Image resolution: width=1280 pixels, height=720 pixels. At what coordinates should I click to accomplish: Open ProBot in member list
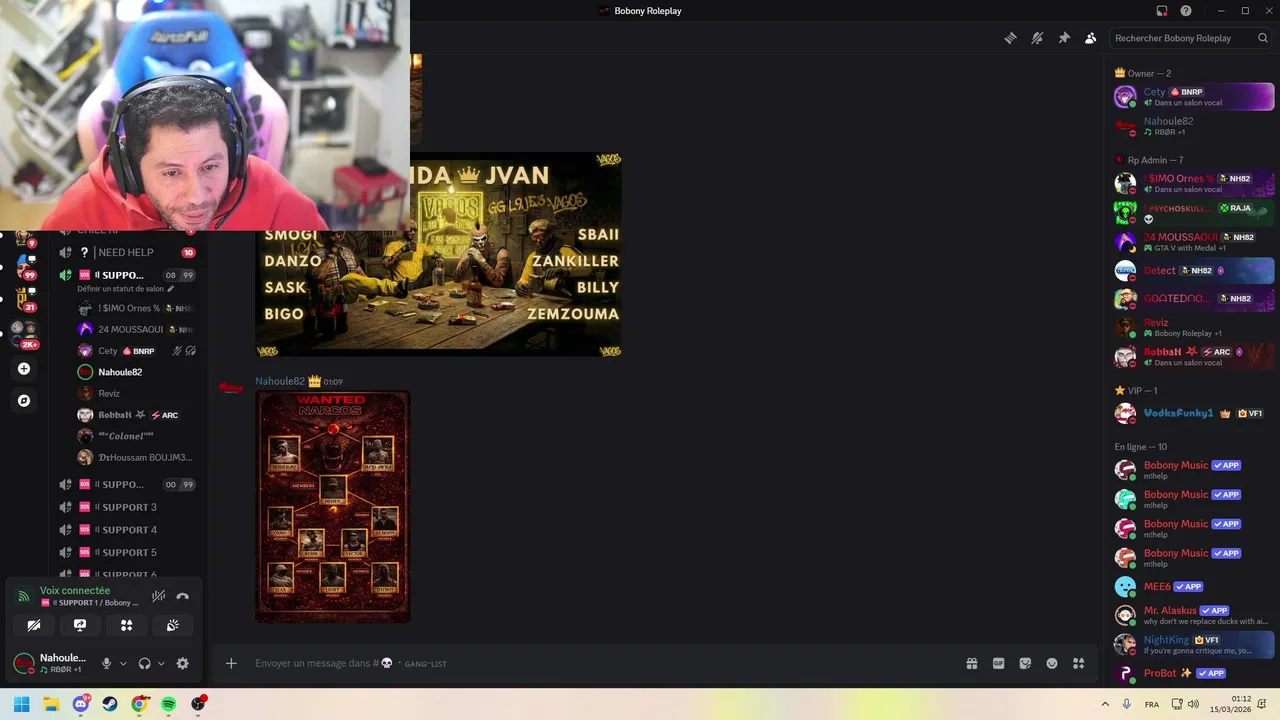1194,673
